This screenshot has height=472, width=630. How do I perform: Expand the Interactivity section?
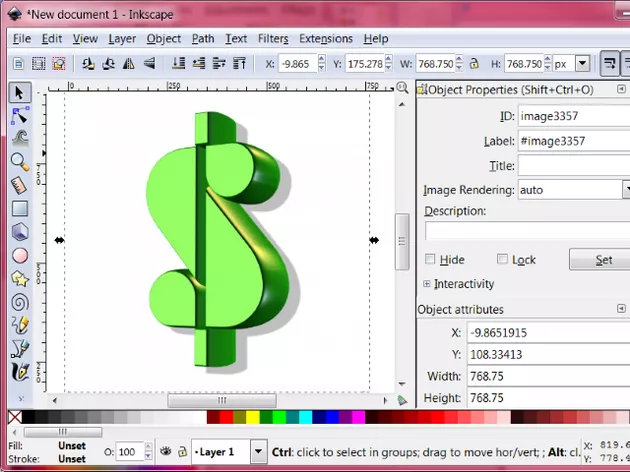coord(428,285)
